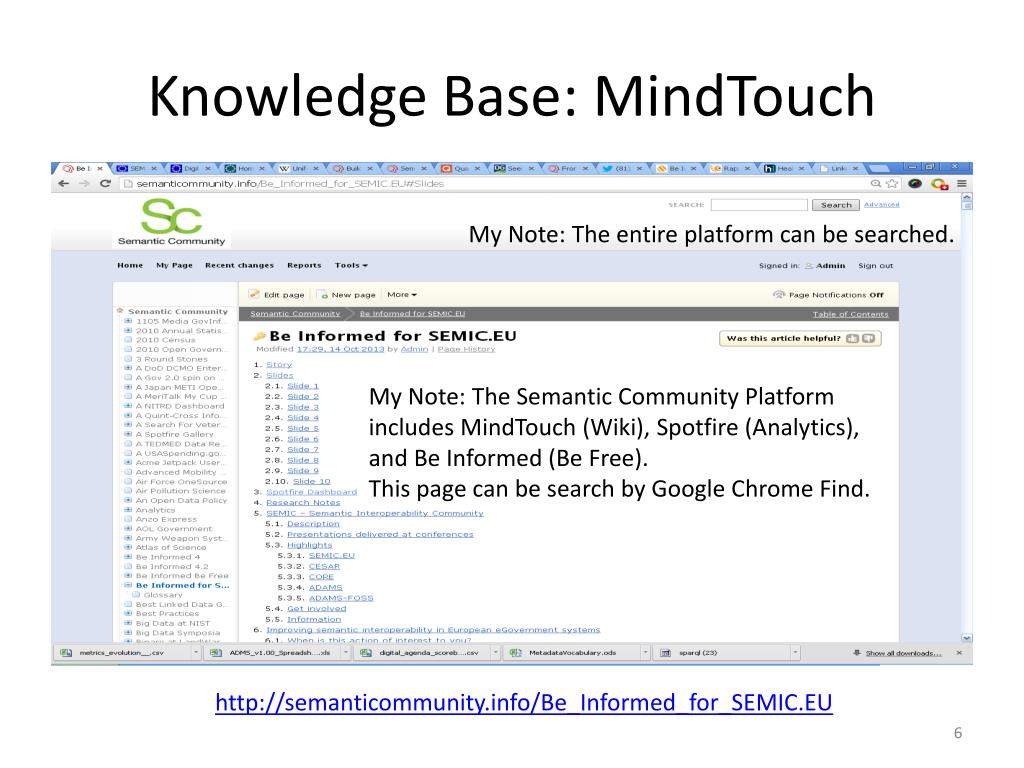This screenshot has height=768, width=1024.
Task: Click the Sign out link
Action: click(x=876, y=266)
